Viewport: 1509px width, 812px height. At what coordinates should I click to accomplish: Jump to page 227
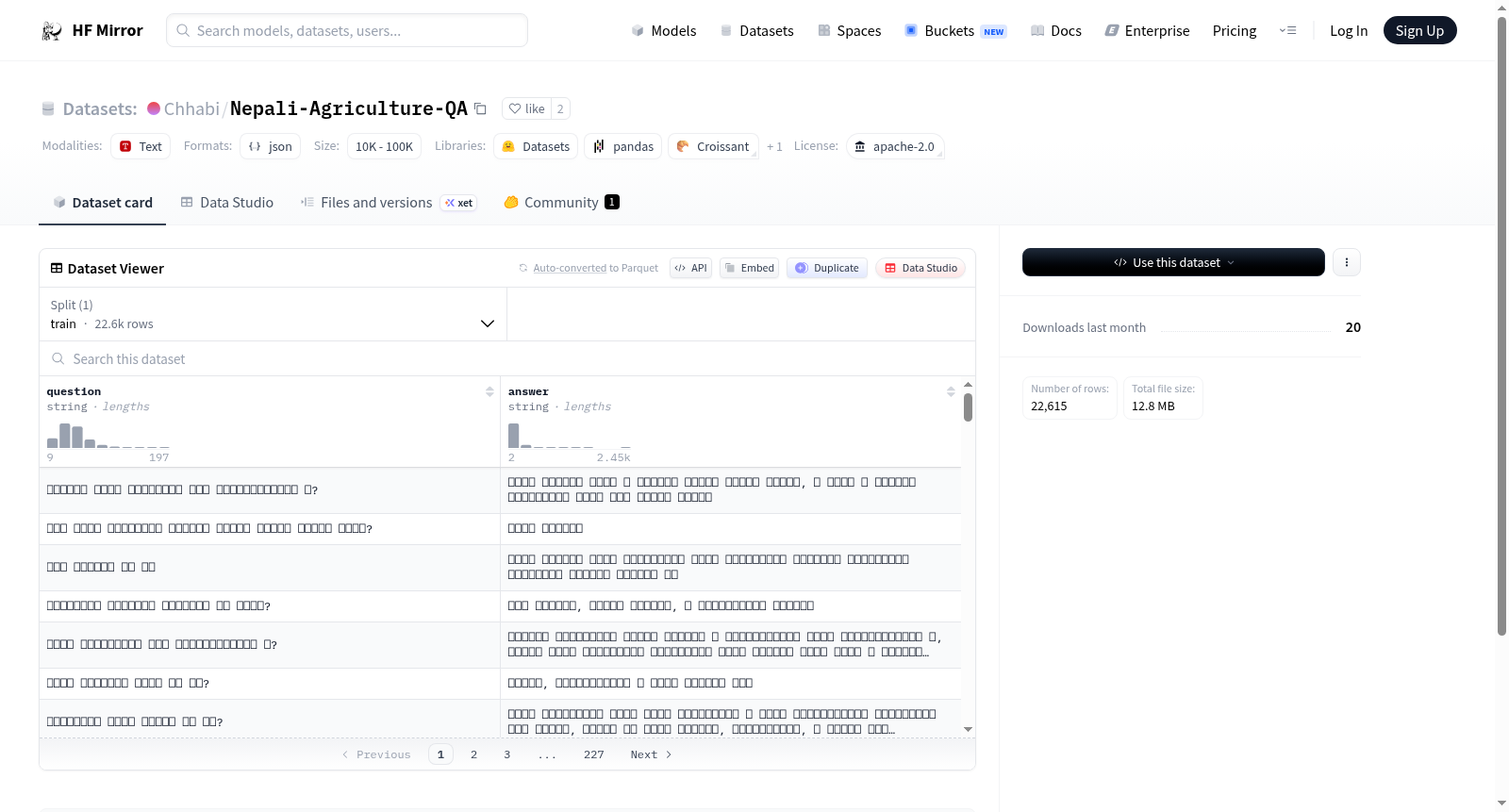[x=594, y=754]
